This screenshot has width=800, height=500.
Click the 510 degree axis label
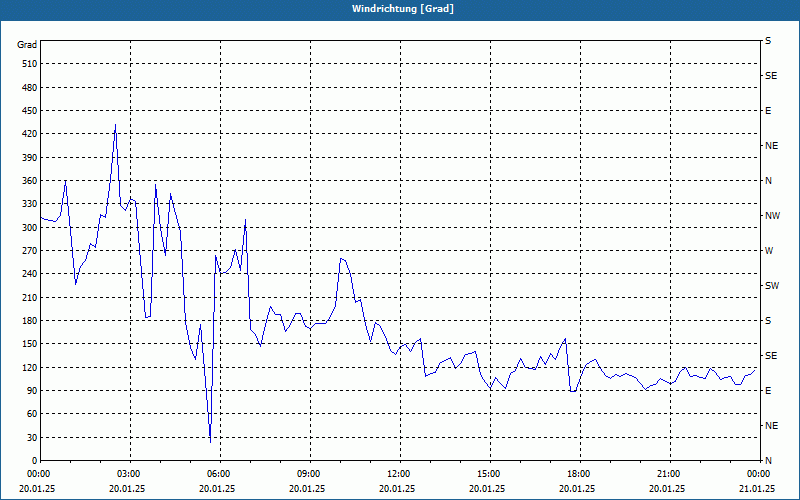[x=30, y=64]
